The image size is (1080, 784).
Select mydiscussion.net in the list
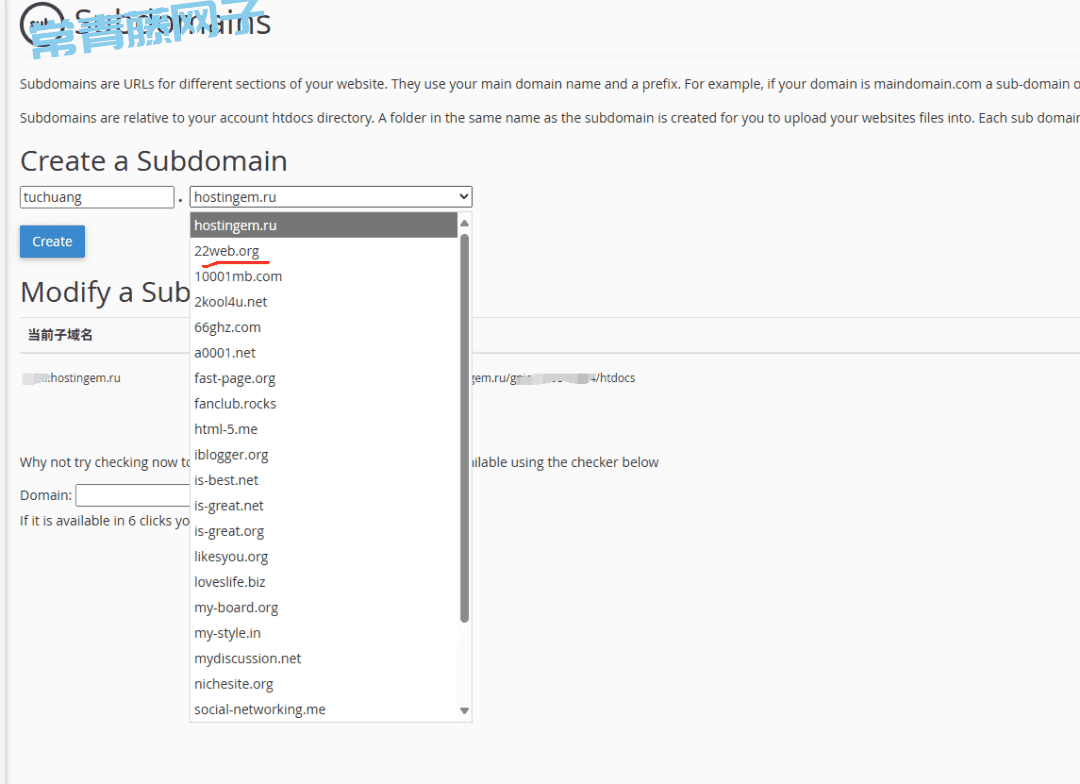click(324, 659)
